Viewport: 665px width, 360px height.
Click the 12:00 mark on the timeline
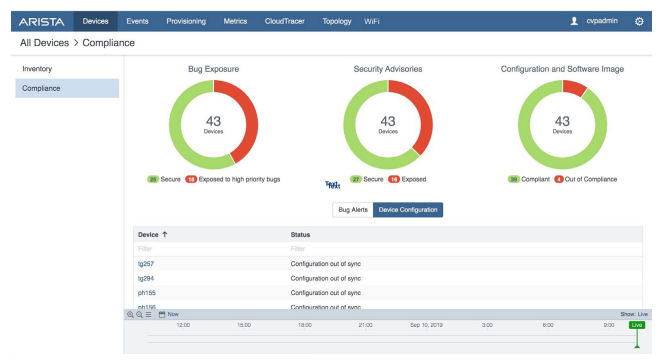click(183, 325)
